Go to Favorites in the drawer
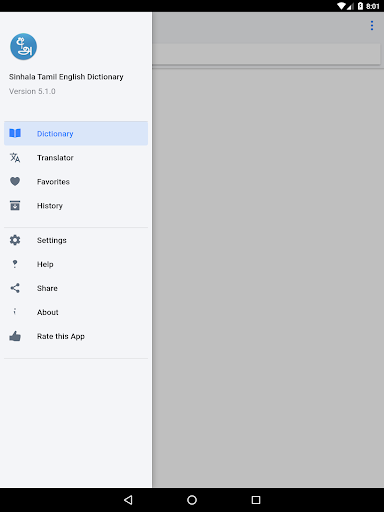Screen dimensions: 384x512 coord(76,181)
